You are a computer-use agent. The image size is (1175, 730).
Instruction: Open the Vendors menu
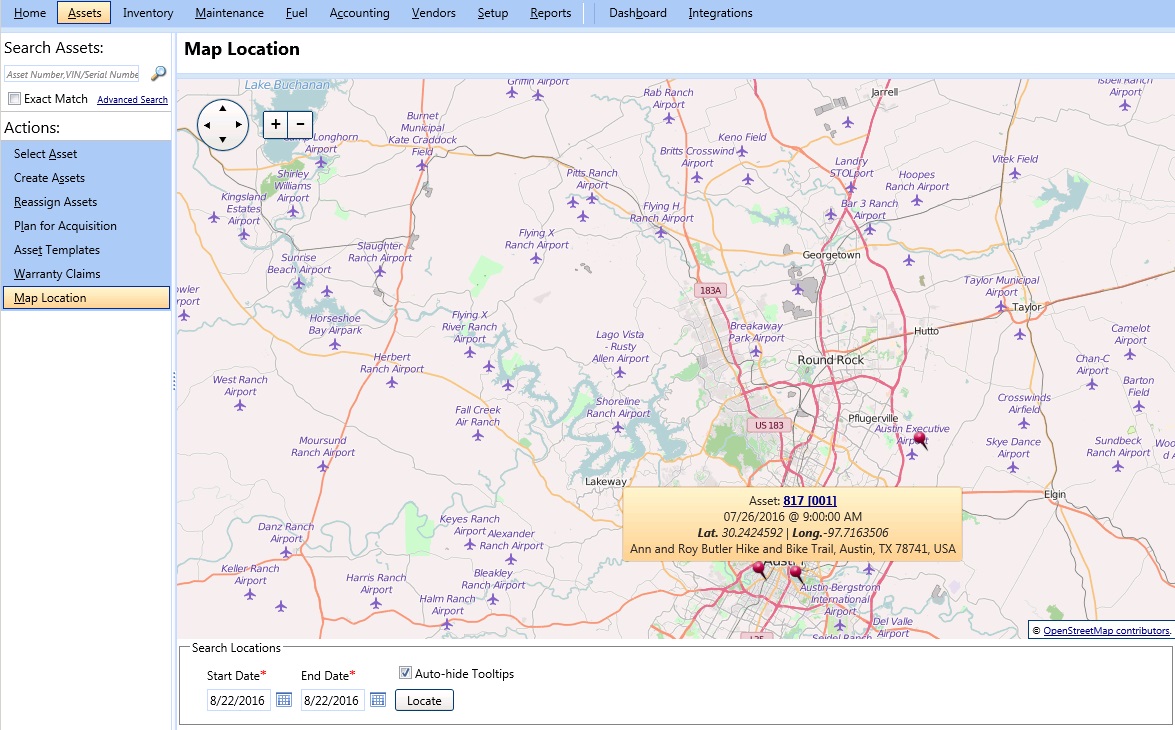point(434,13)
